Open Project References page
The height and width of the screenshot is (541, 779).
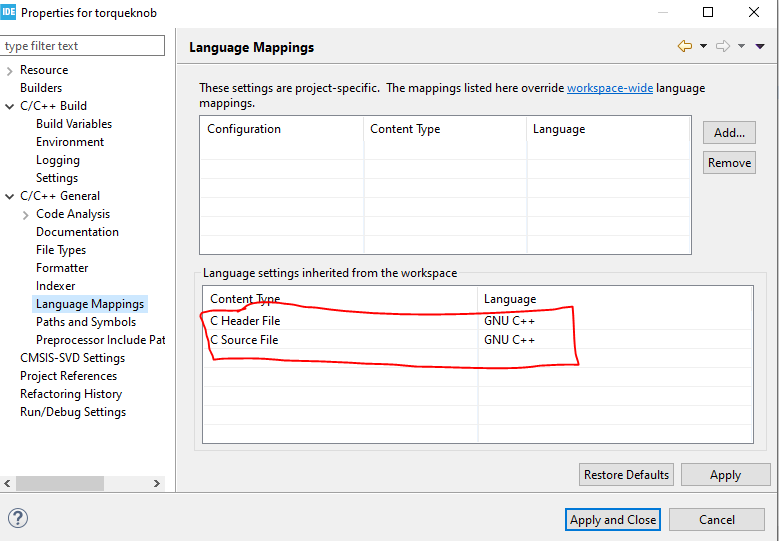pos(69,376)
